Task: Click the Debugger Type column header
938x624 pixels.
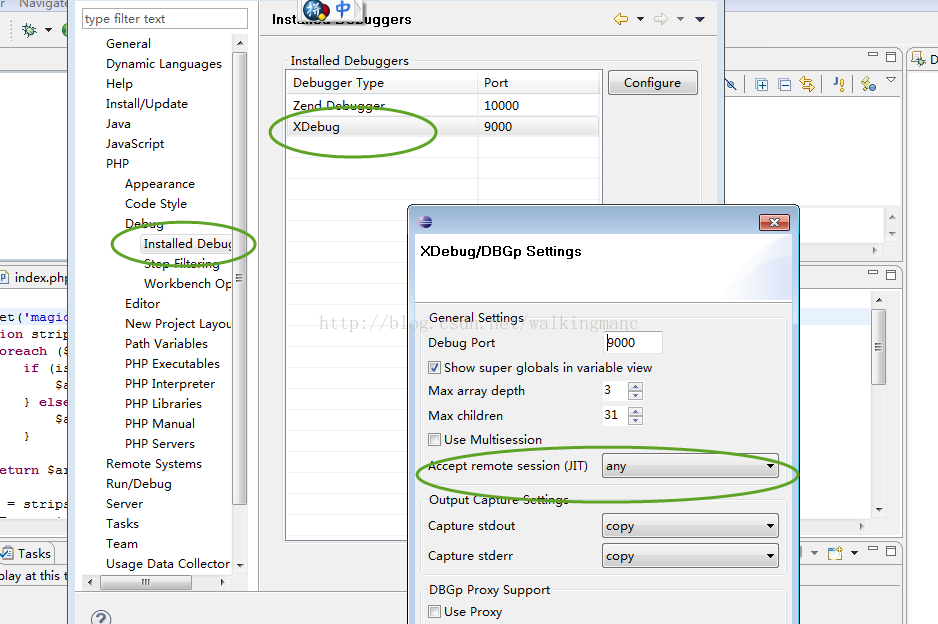Action: [382, 83]
